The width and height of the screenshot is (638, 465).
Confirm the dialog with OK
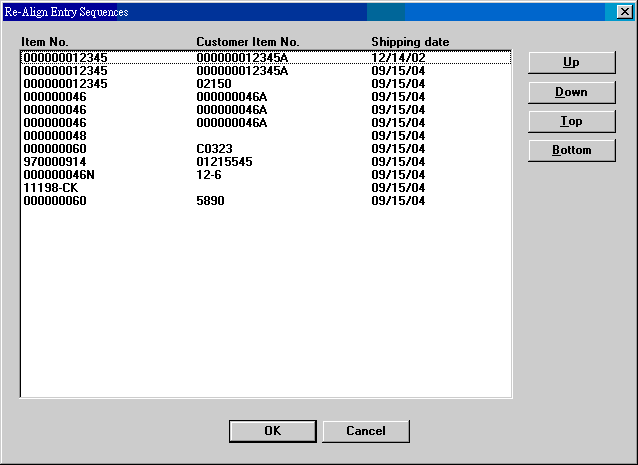pyautogui.click(x=272, y=431)
